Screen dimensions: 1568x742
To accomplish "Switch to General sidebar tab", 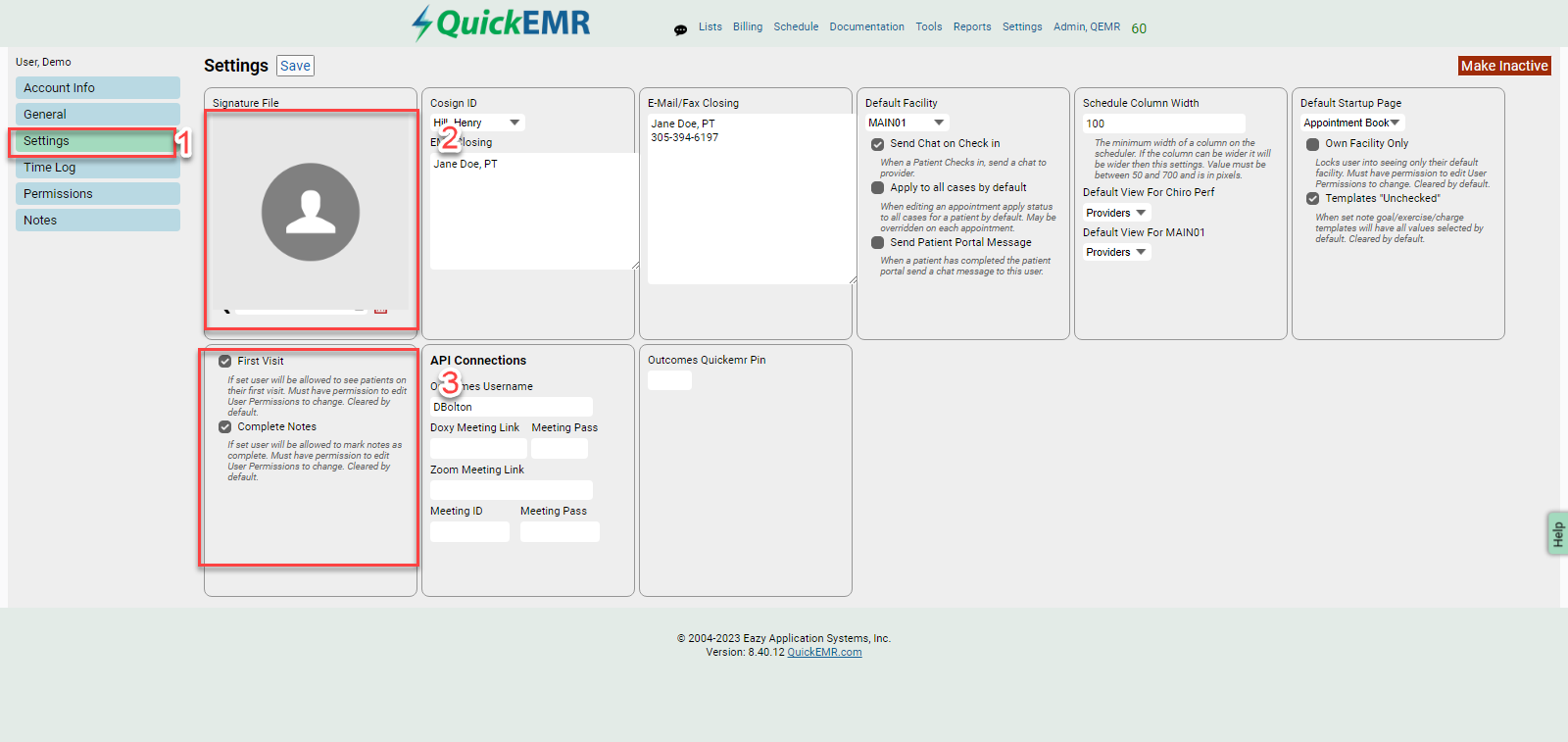I will tap(98, 114).
